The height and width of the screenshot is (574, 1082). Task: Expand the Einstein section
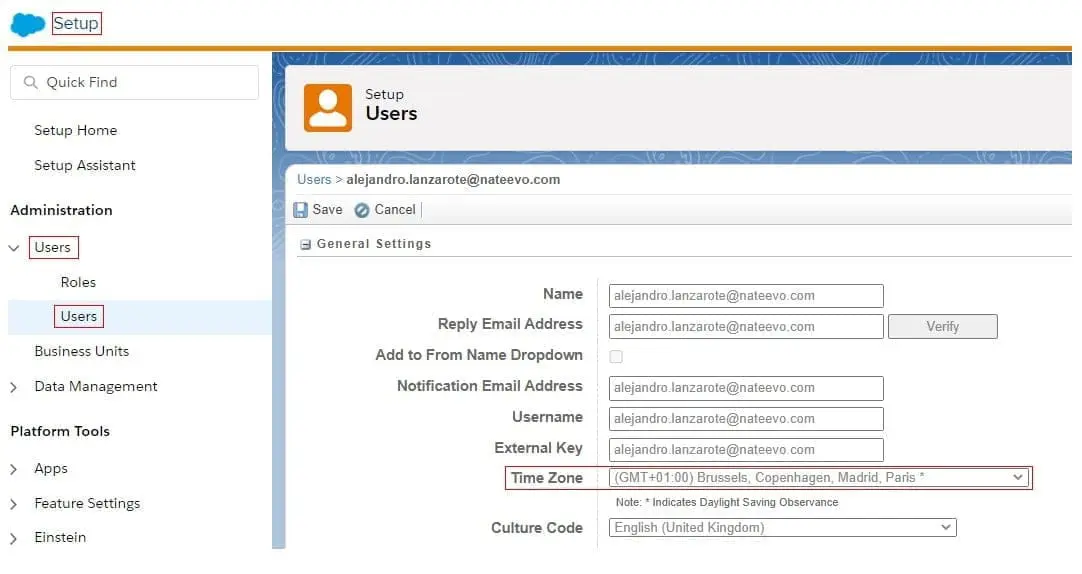pyautogui.click(x=14, y=538)
